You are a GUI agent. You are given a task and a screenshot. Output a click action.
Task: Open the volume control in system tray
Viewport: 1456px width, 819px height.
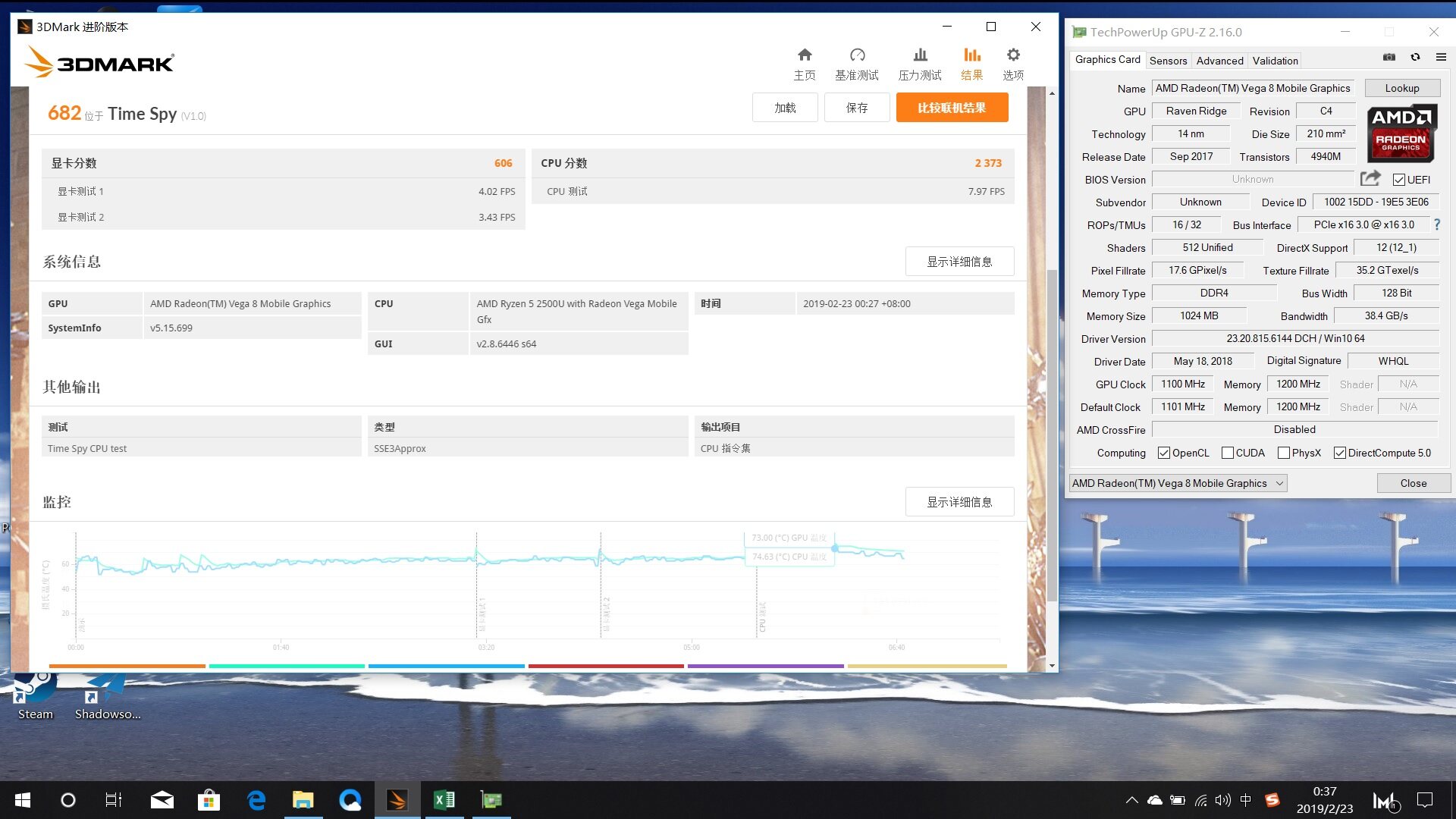coord(1222,800)
